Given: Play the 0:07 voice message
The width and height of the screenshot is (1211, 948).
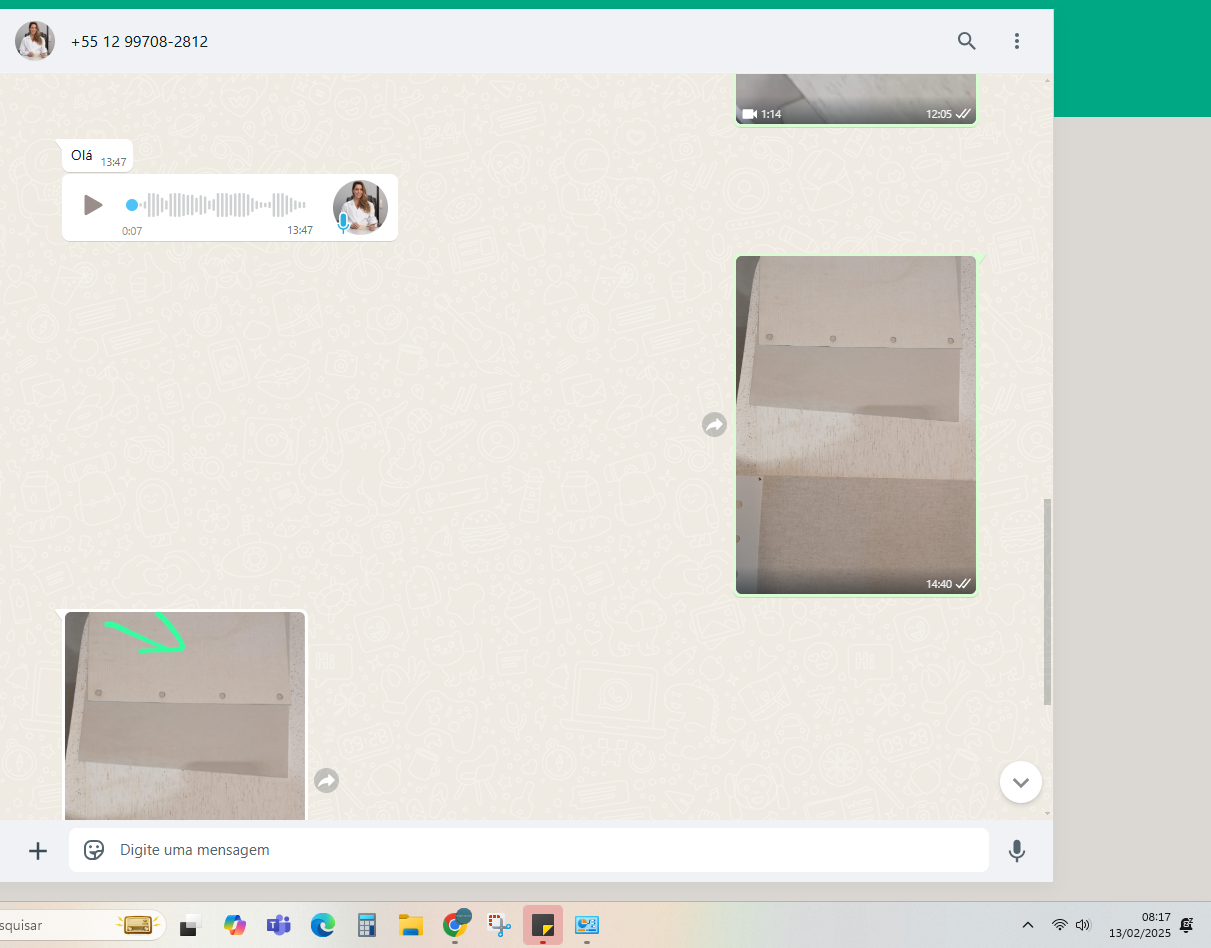Looking at the screenshot, I should click(x=93, y=205).
